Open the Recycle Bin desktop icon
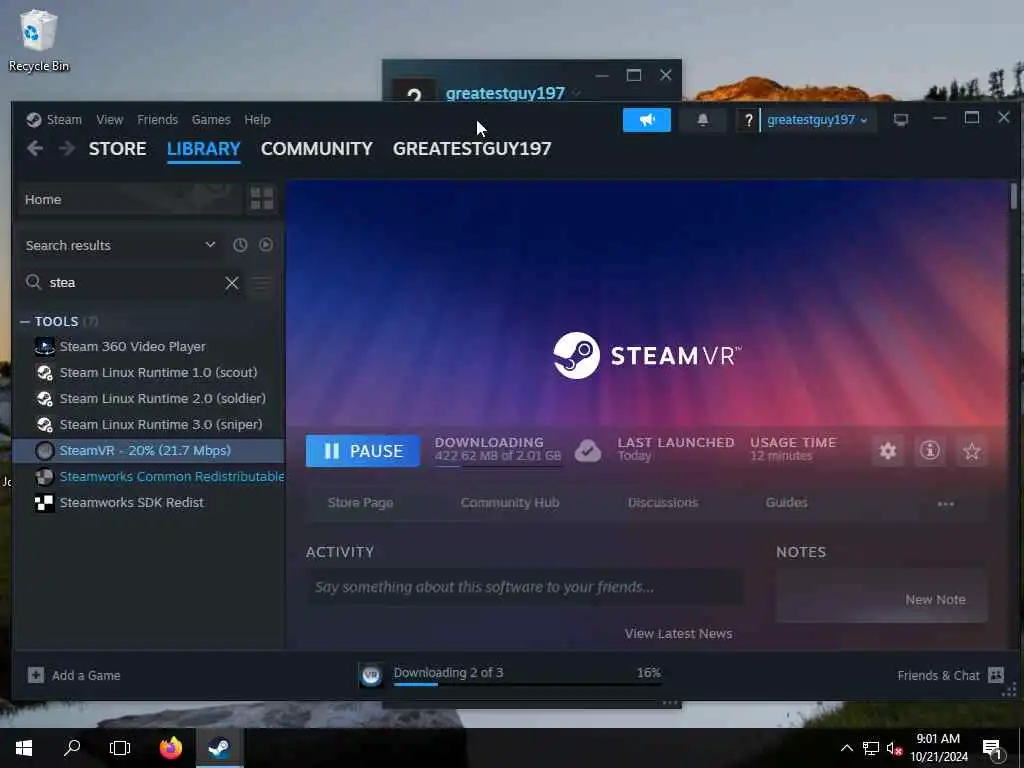This screenshot has width=1024, height=768. point(38,40)
